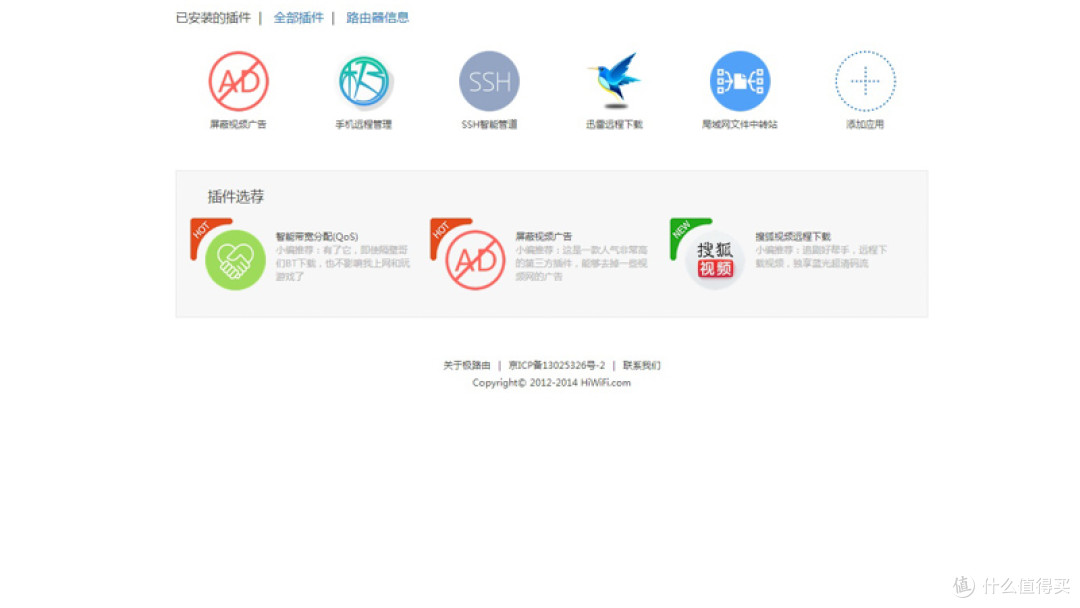Click the Copyright 2012-2014 HiWiFi.com text
Viewport: 1080px width, 608px height.
(551, 383)
